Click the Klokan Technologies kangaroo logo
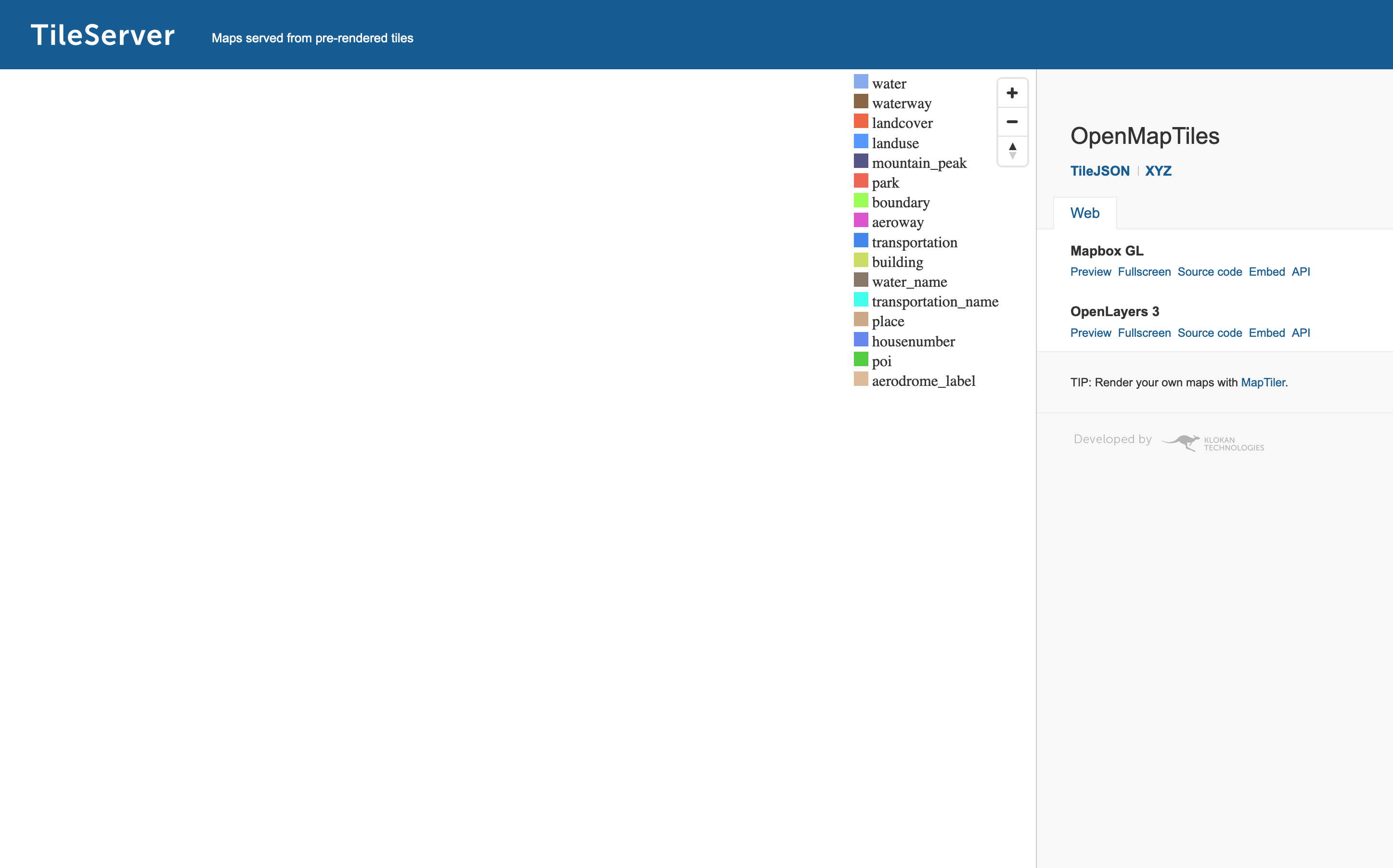Viewport: 1393px width, 868px height. click(1182, 443)
